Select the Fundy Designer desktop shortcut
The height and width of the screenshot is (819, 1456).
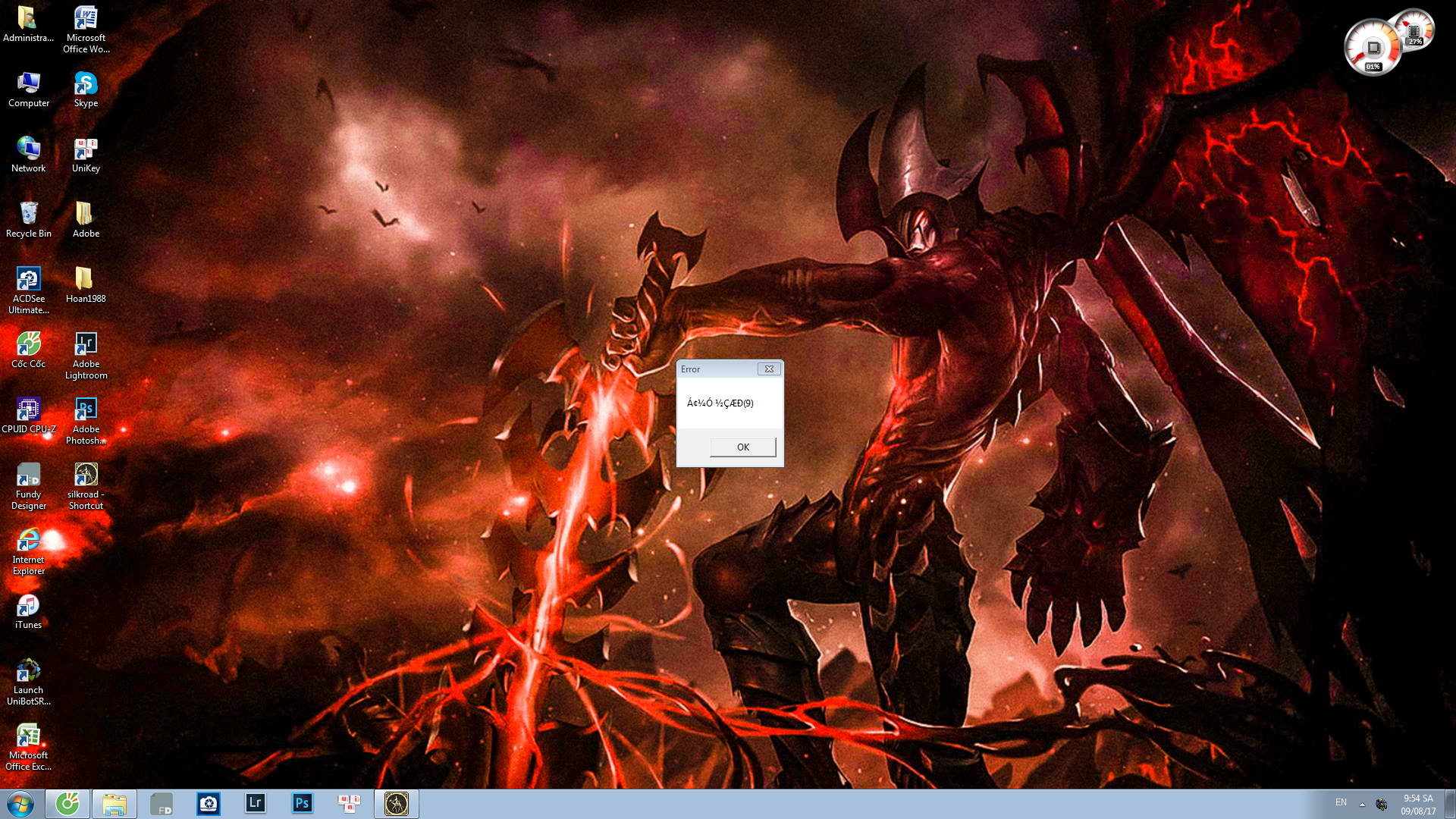tap(28, 486)
